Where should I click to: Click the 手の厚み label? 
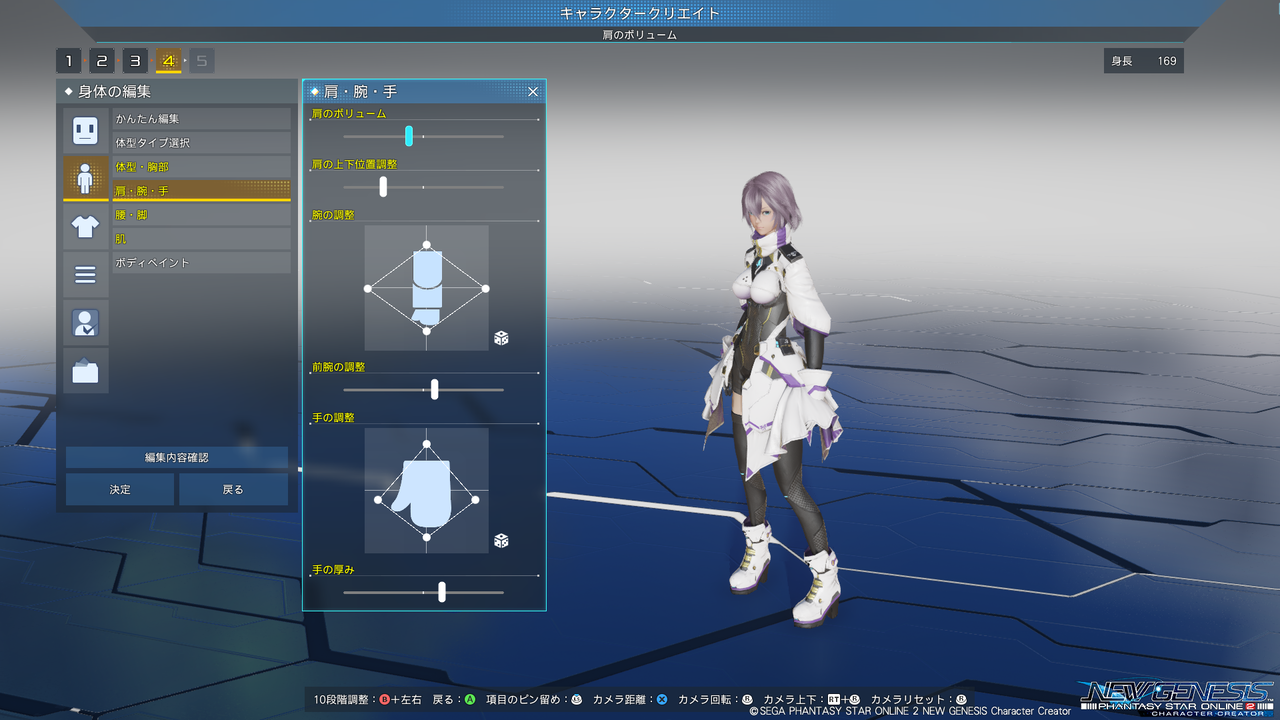[333, 570]
